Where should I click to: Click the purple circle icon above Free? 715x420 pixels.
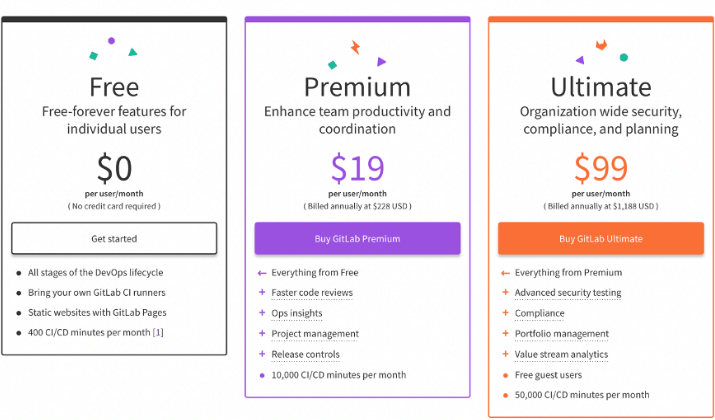click(x=111, y=41)
